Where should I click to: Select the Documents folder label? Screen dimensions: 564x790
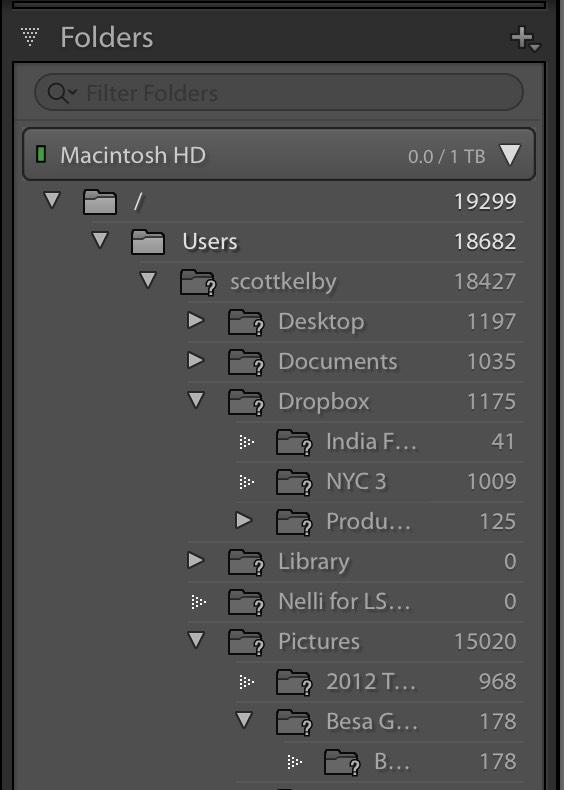click(338, 362)
